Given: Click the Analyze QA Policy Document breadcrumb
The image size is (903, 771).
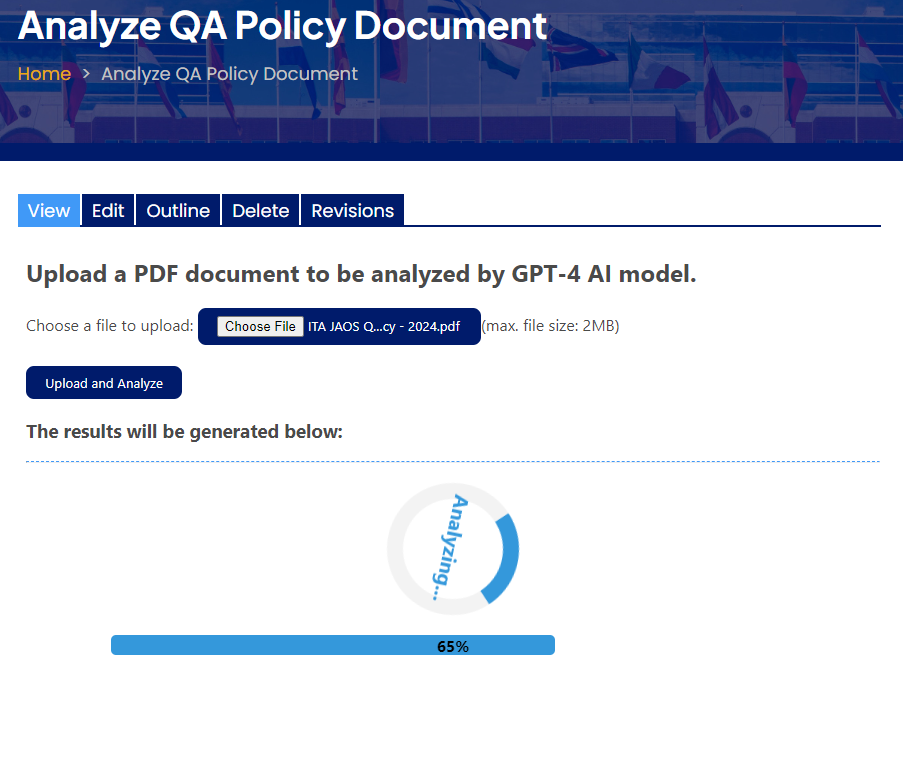Looking at the screenshot, I should pos(229,74).
